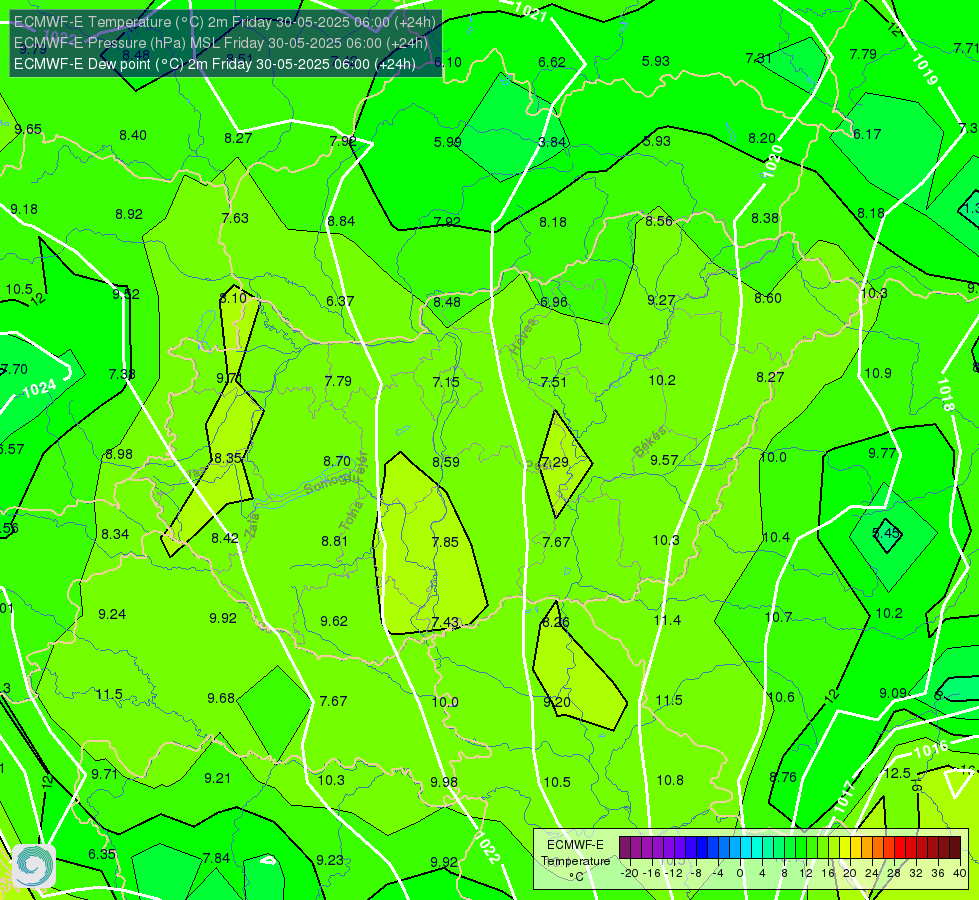Click the 6.62 grid value

pos(552,62)
